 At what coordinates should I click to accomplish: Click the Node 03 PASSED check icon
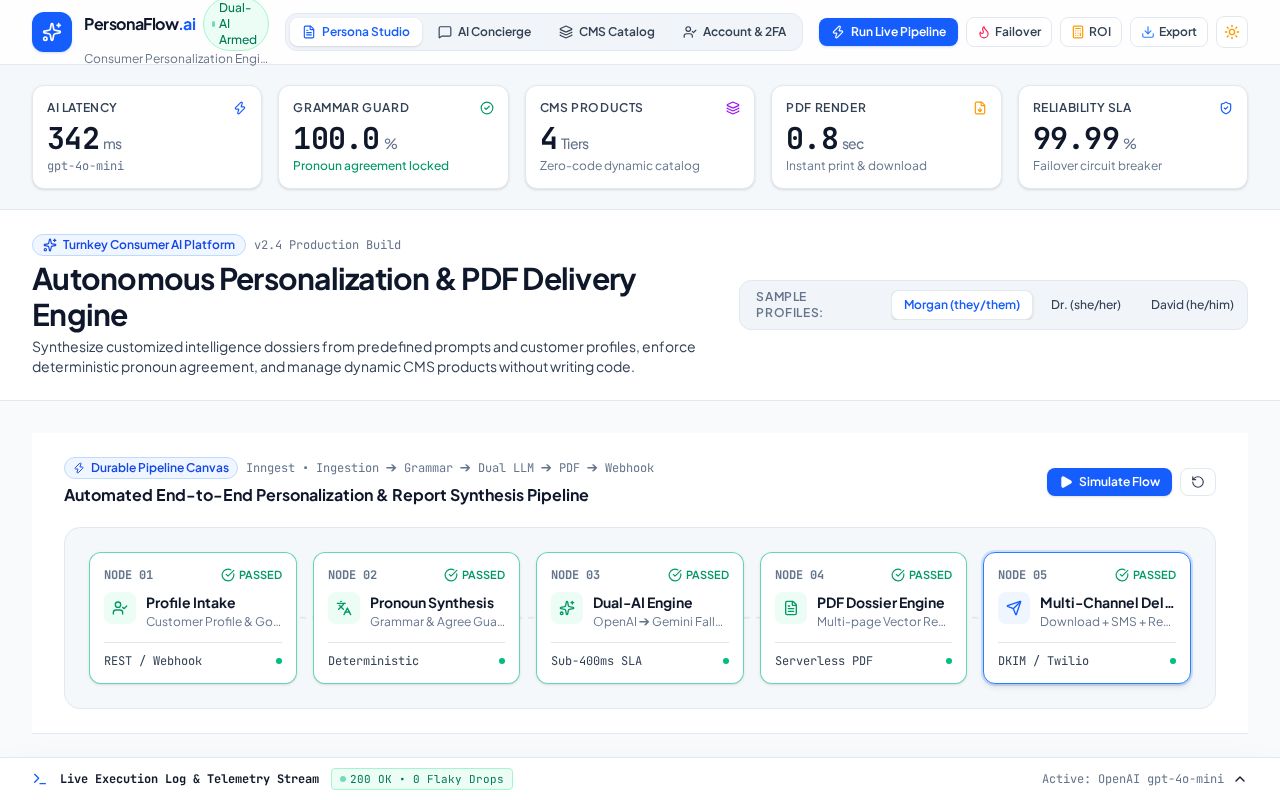pos(675,575)
